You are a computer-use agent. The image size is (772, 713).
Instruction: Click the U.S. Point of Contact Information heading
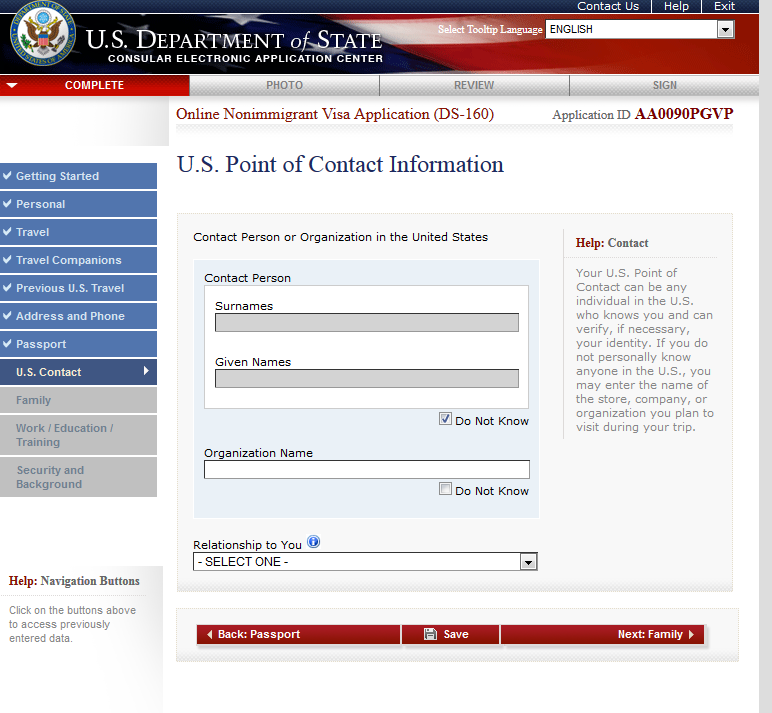click(x=340, y=165)
